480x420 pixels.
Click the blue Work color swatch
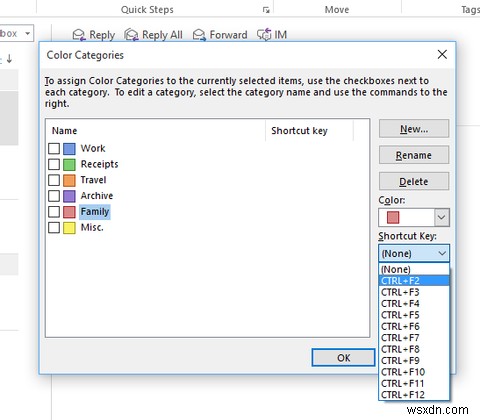coord(69,148)
